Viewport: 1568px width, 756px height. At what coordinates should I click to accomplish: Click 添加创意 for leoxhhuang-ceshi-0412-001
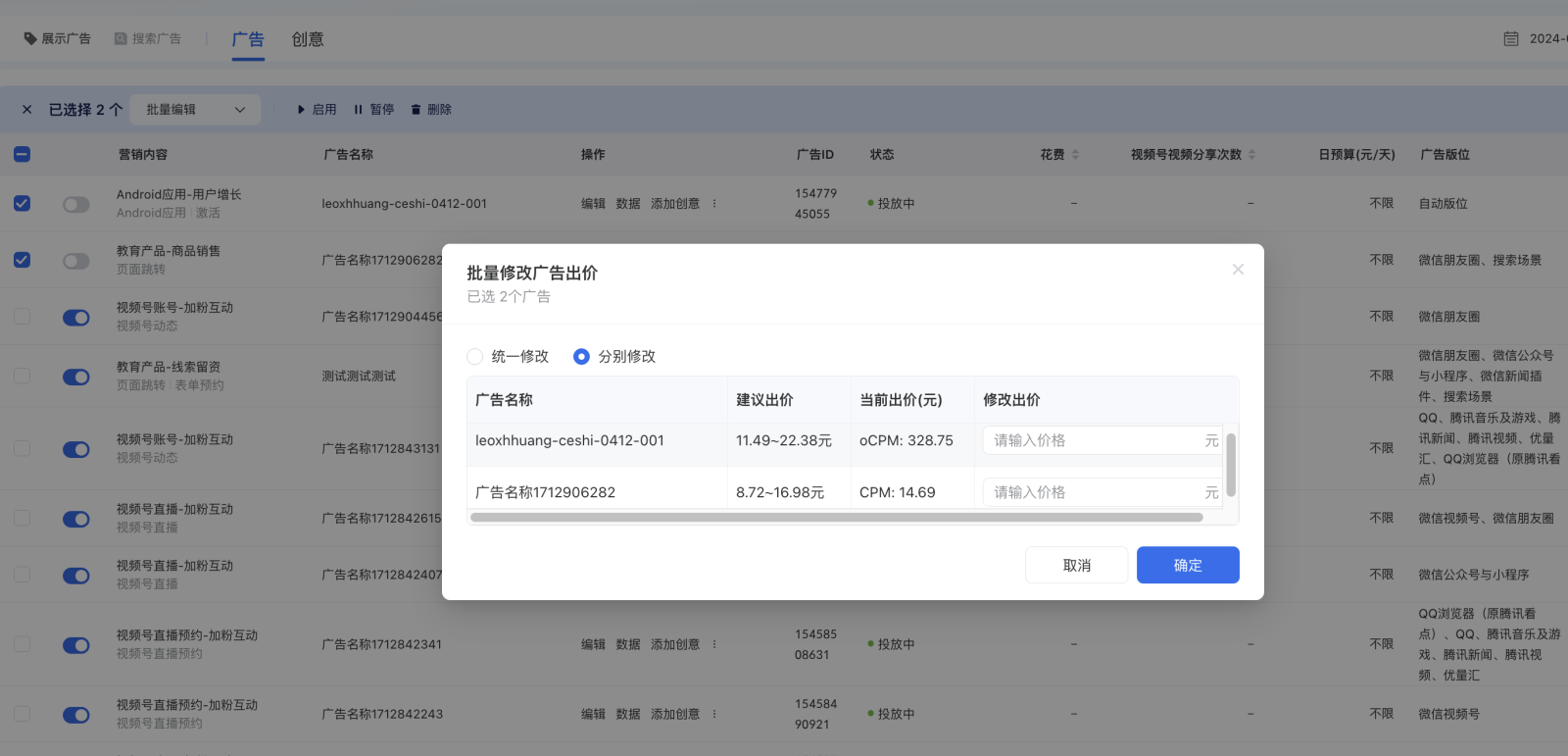pyautogui.click(x=675, y=204)
